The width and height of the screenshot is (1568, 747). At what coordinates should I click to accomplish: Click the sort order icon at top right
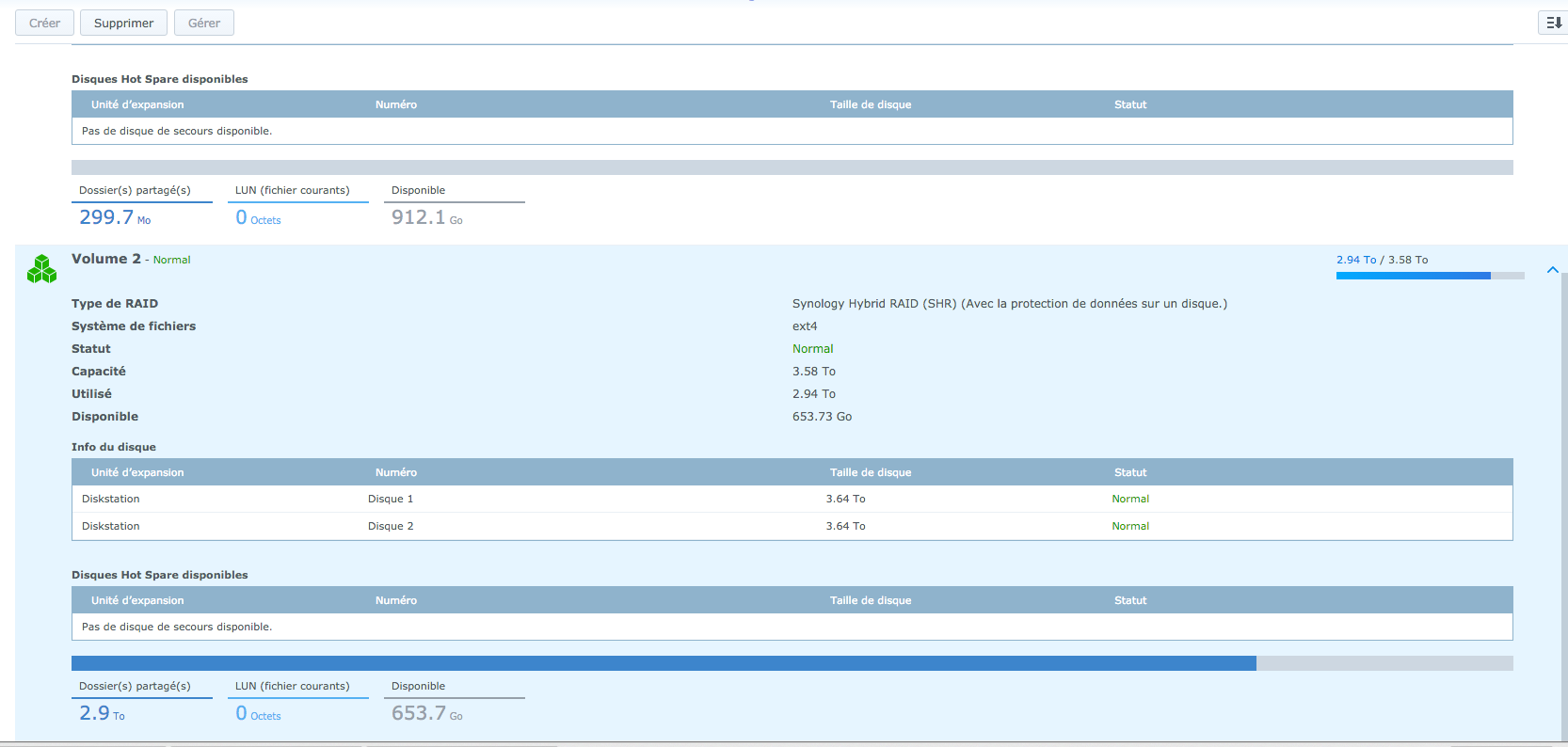(x=1553, y=23)
